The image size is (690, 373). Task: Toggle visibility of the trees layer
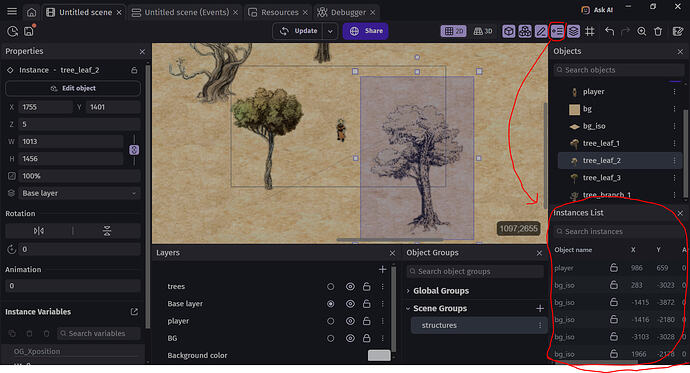coord(350,287)
